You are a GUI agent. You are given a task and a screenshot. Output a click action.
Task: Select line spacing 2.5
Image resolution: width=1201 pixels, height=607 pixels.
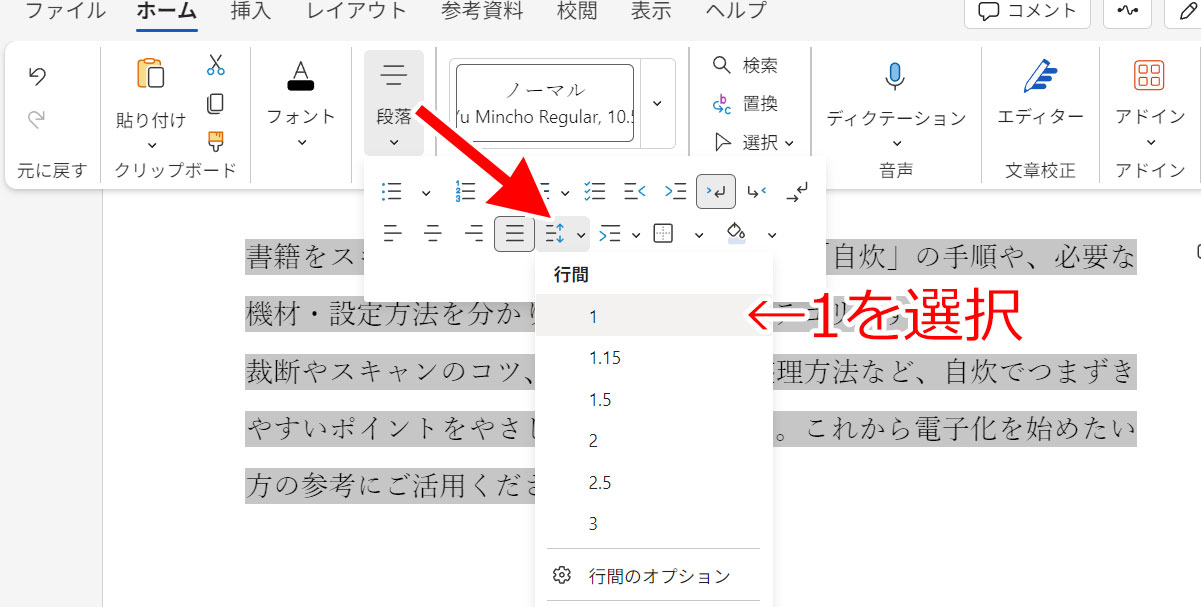654,483
